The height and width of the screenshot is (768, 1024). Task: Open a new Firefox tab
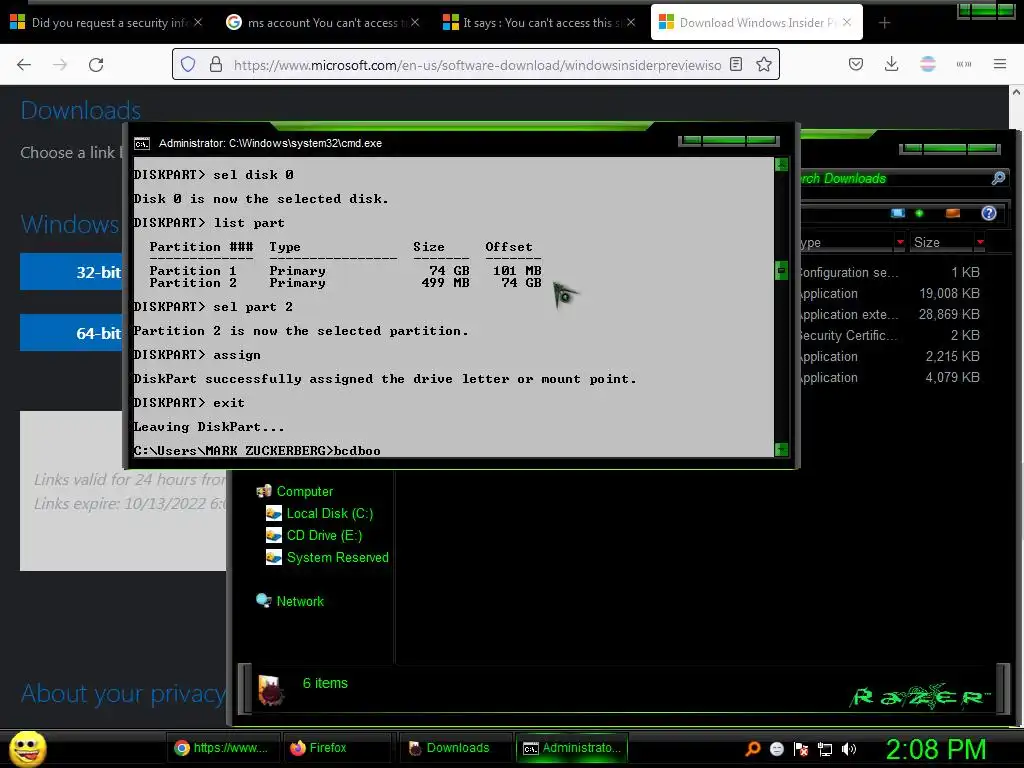(x=884, y=23)
